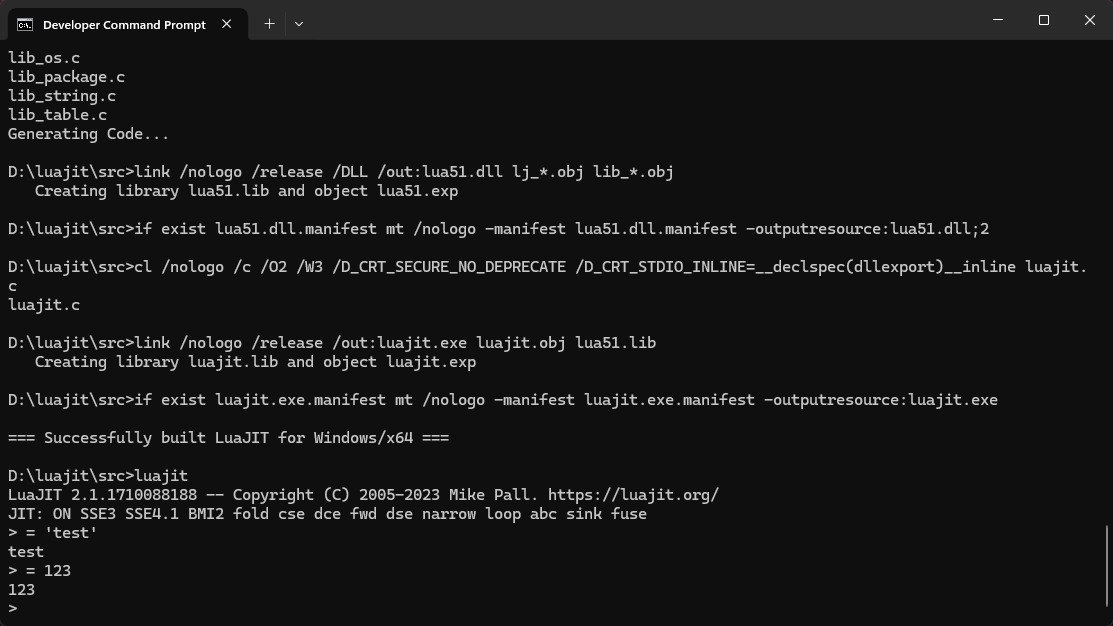Image resolution: width=1113 pixels, height=626 pixels.
Task: Click the "test" output line
Action: click(26, 552)
